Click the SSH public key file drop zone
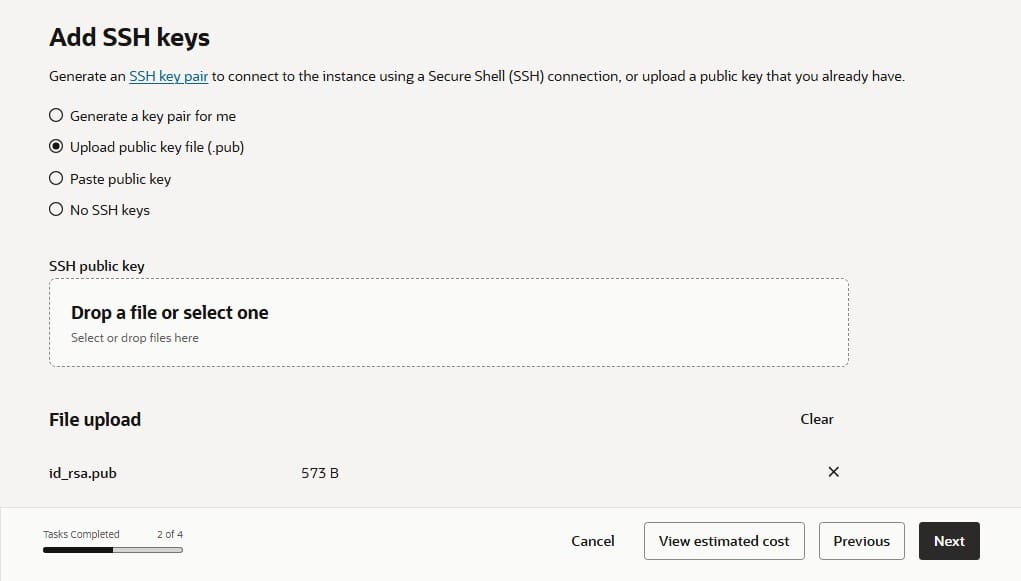This screenshot has height=581, width=1021. click(448, 322)
